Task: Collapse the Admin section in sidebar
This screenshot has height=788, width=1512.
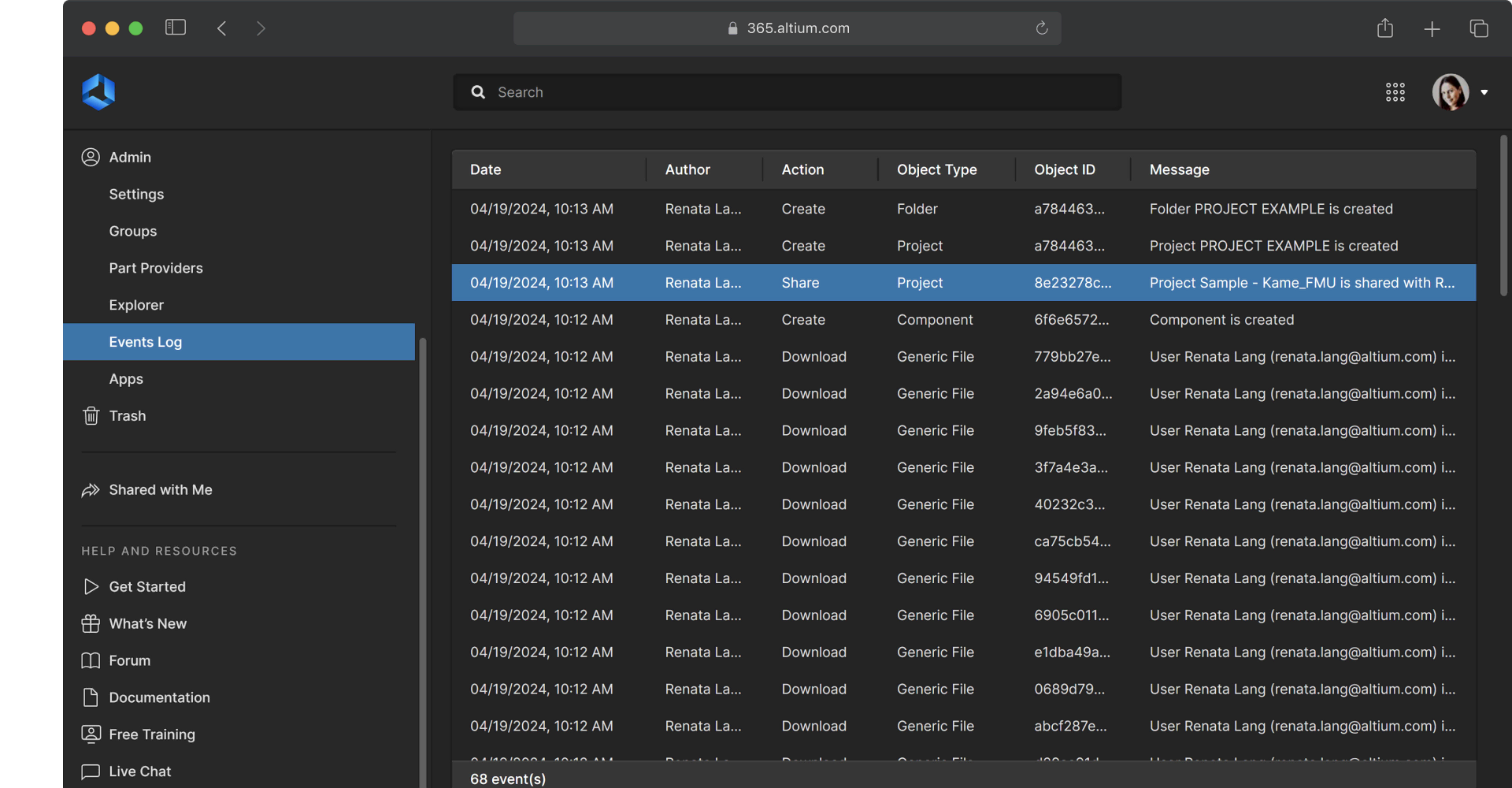Action: pyautogui.click(x=130, y=158)
